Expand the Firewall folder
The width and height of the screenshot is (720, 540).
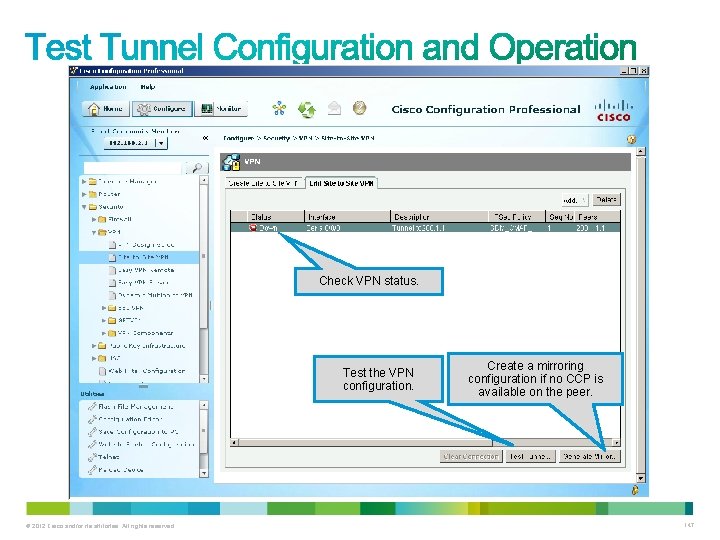[x=94, y=219]
